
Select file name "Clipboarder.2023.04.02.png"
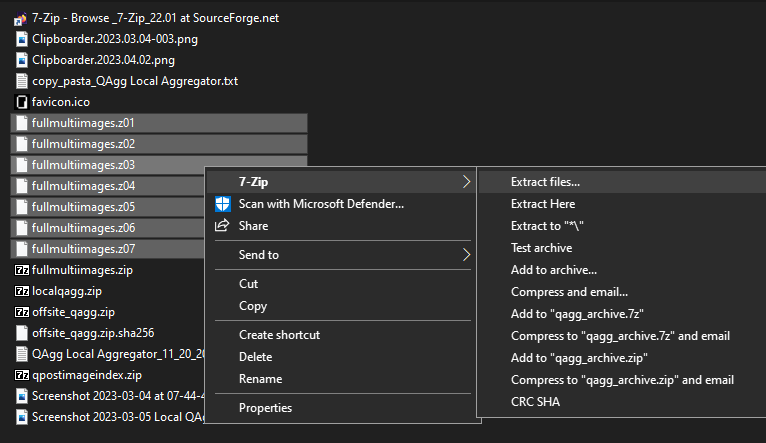point(104,60)
